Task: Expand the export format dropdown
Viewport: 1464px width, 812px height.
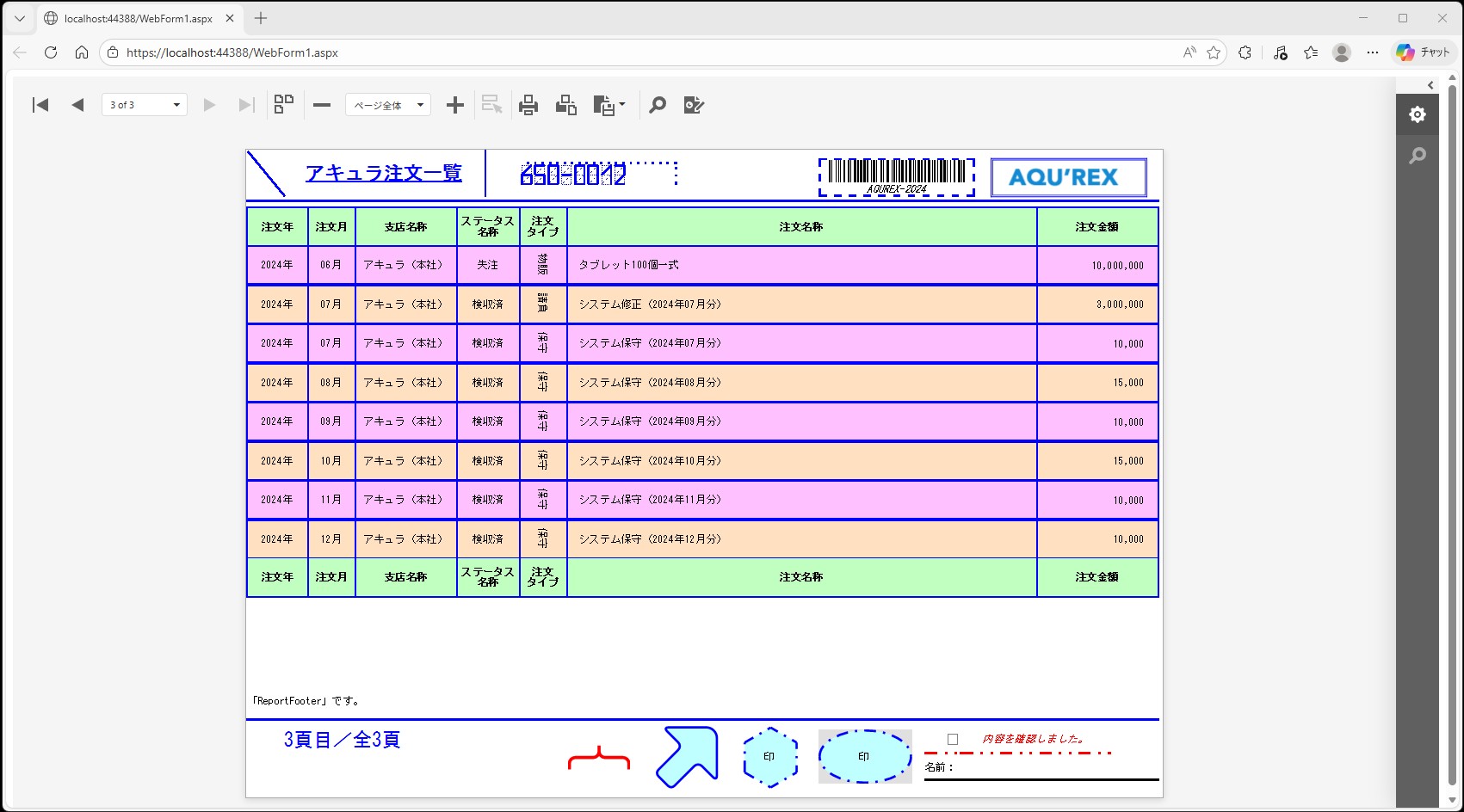Action: point(610,105)
